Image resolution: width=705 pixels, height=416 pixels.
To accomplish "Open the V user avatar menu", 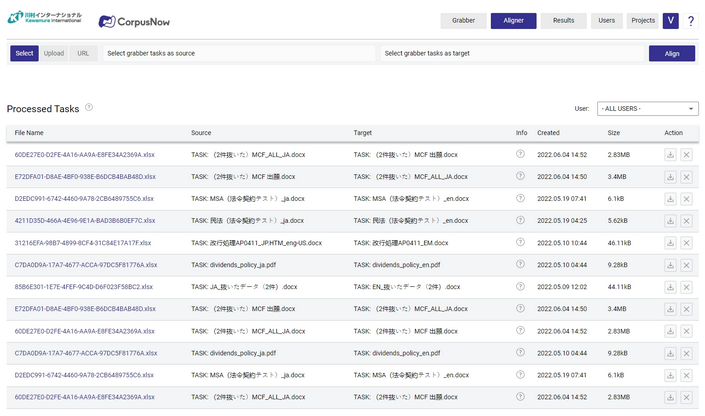I will 670,21.
